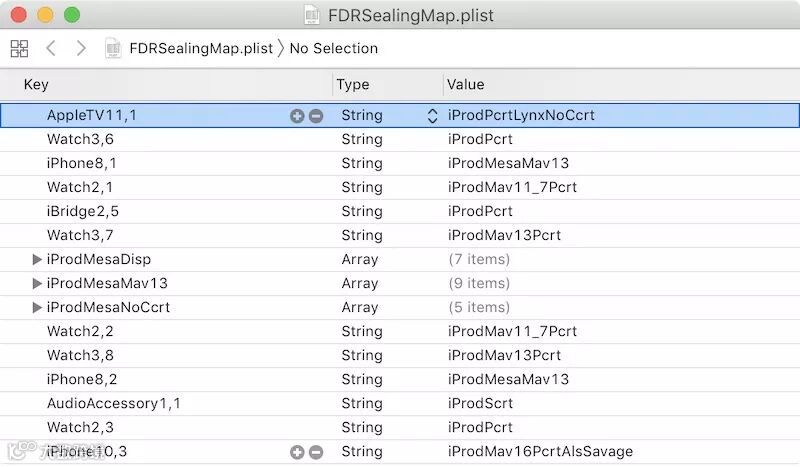
Task: Click iProdMav13Pcrt value for Watch3,7
Action: coord(504,235)
